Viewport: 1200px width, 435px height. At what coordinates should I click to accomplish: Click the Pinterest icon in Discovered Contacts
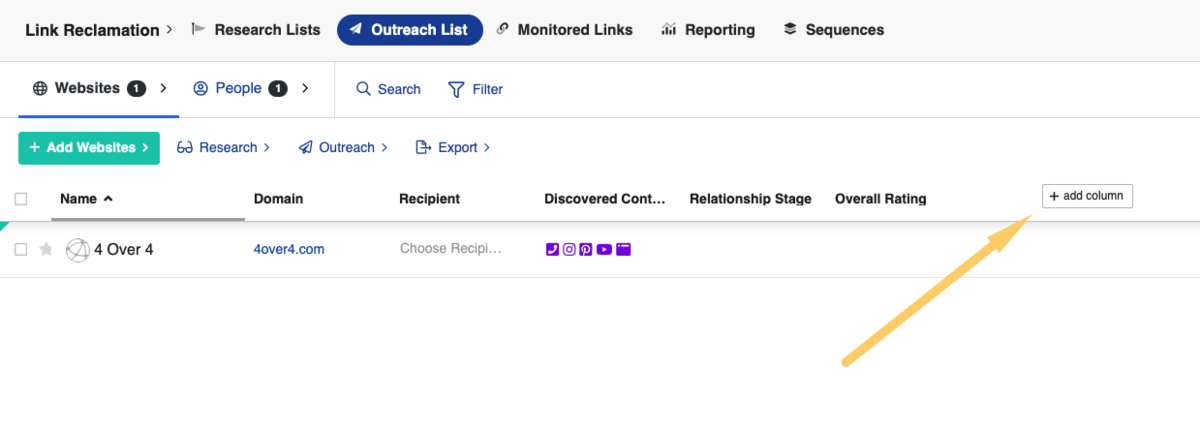pos(586,250)
